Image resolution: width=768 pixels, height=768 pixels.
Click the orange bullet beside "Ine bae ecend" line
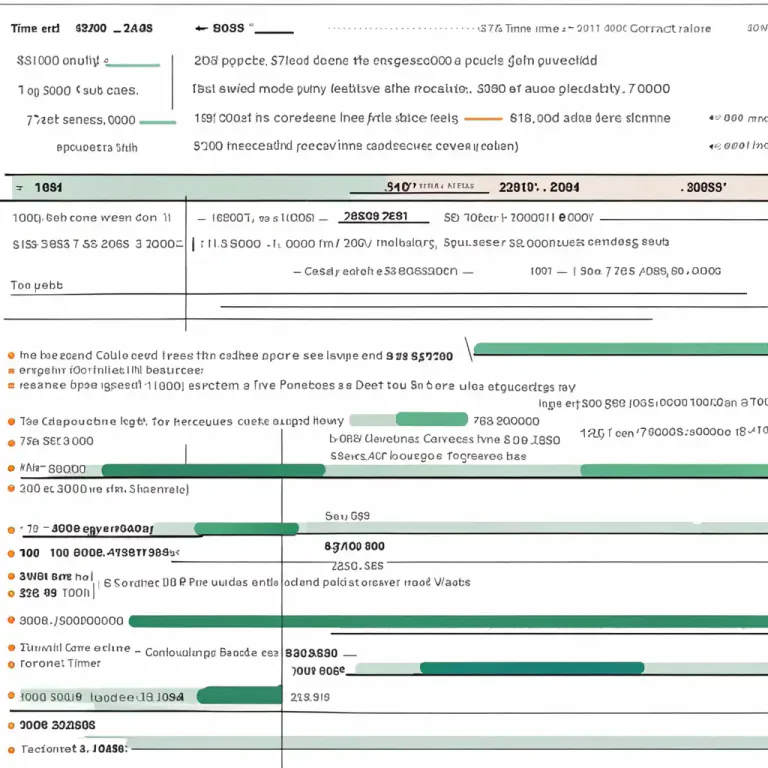[11, 356]
